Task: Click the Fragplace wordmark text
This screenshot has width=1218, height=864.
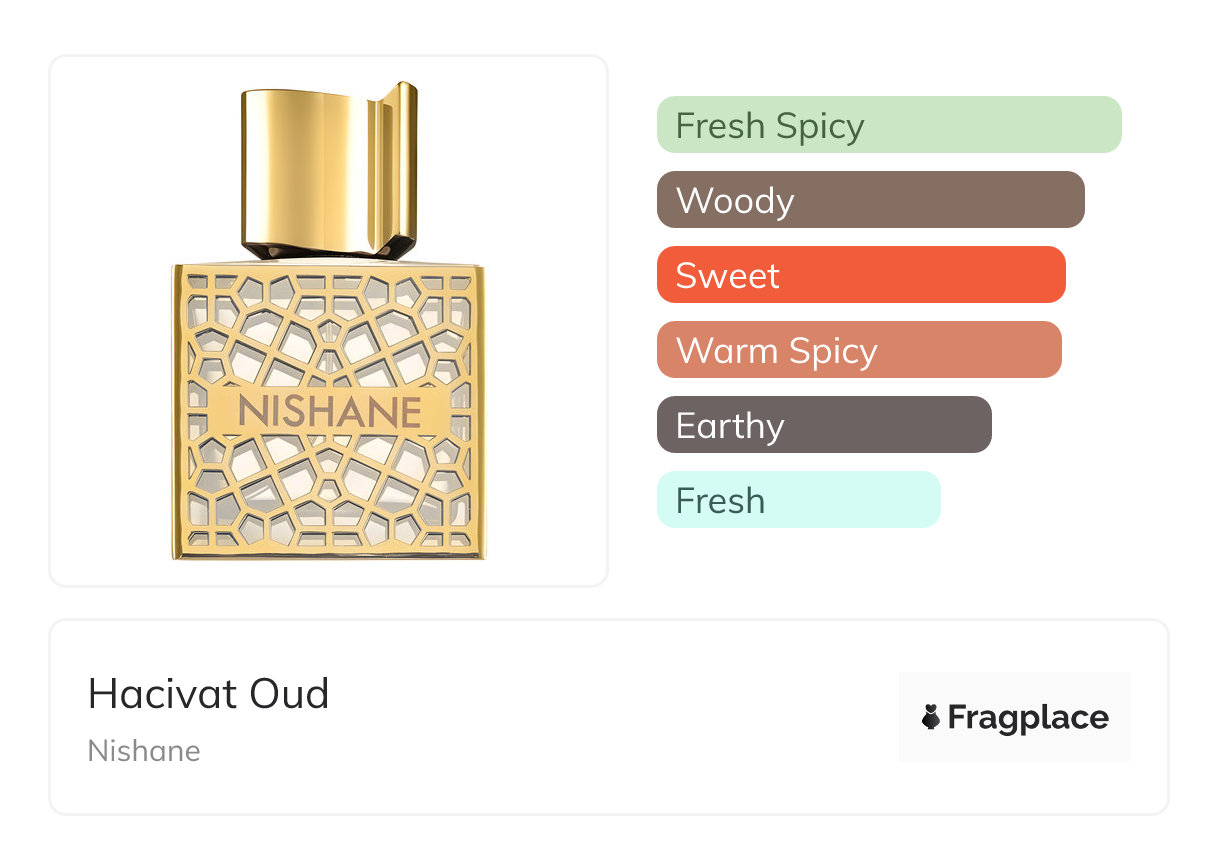Action: (1028, 718)
